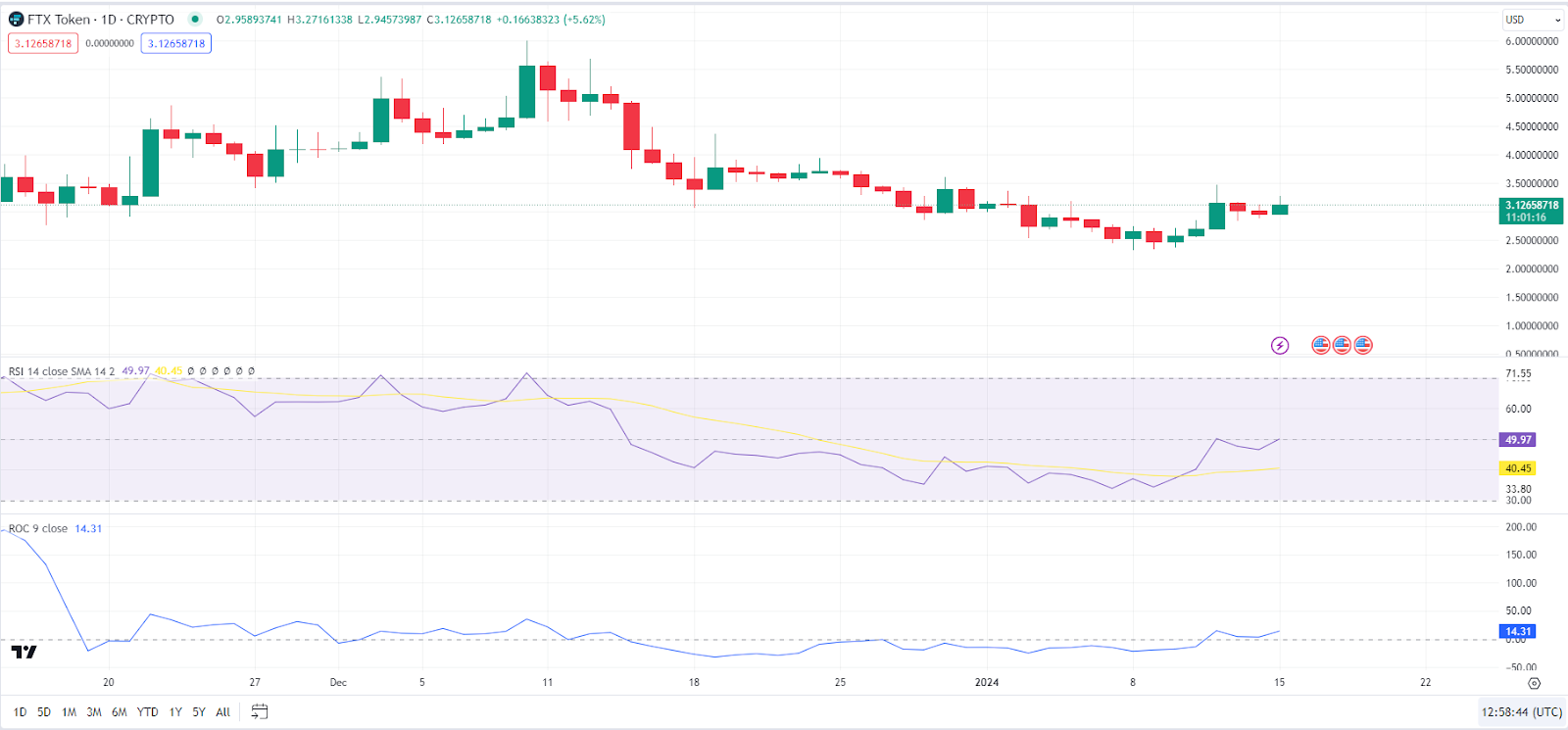Image resolution: width=1568 pixels, height=730 pixels.
Task: Click the 71.55 RSI axis label
Action: tap(1518, 374)
